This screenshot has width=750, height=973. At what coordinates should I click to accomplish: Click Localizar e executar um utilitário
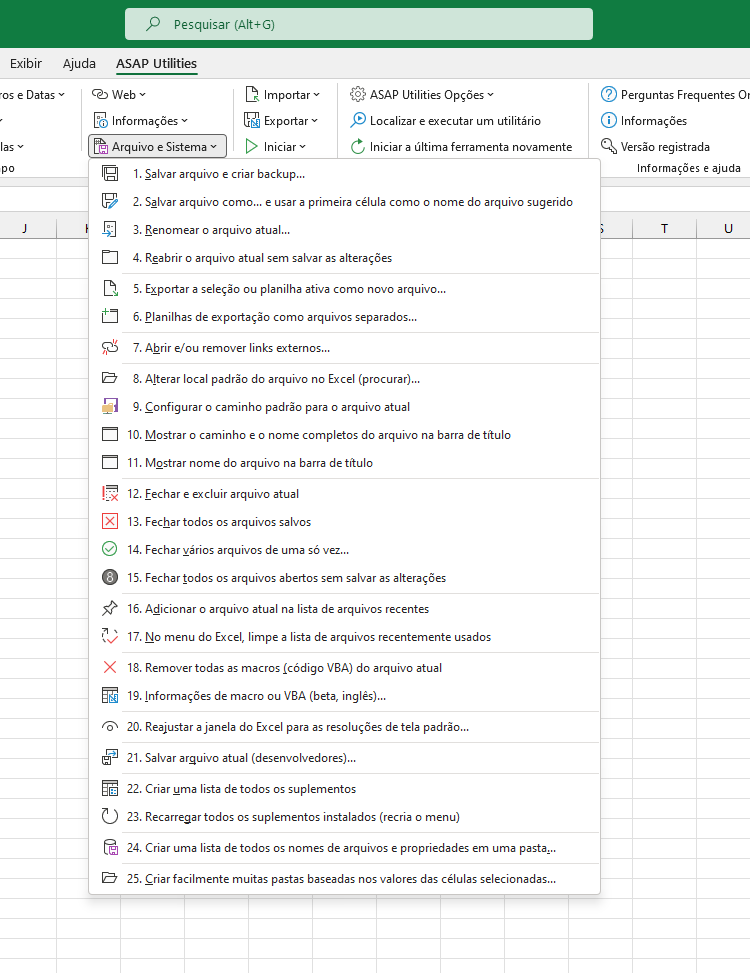445,120
